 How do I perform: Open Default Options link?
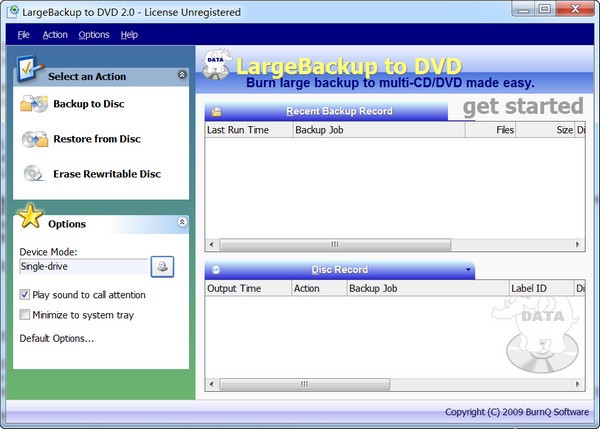57,338
